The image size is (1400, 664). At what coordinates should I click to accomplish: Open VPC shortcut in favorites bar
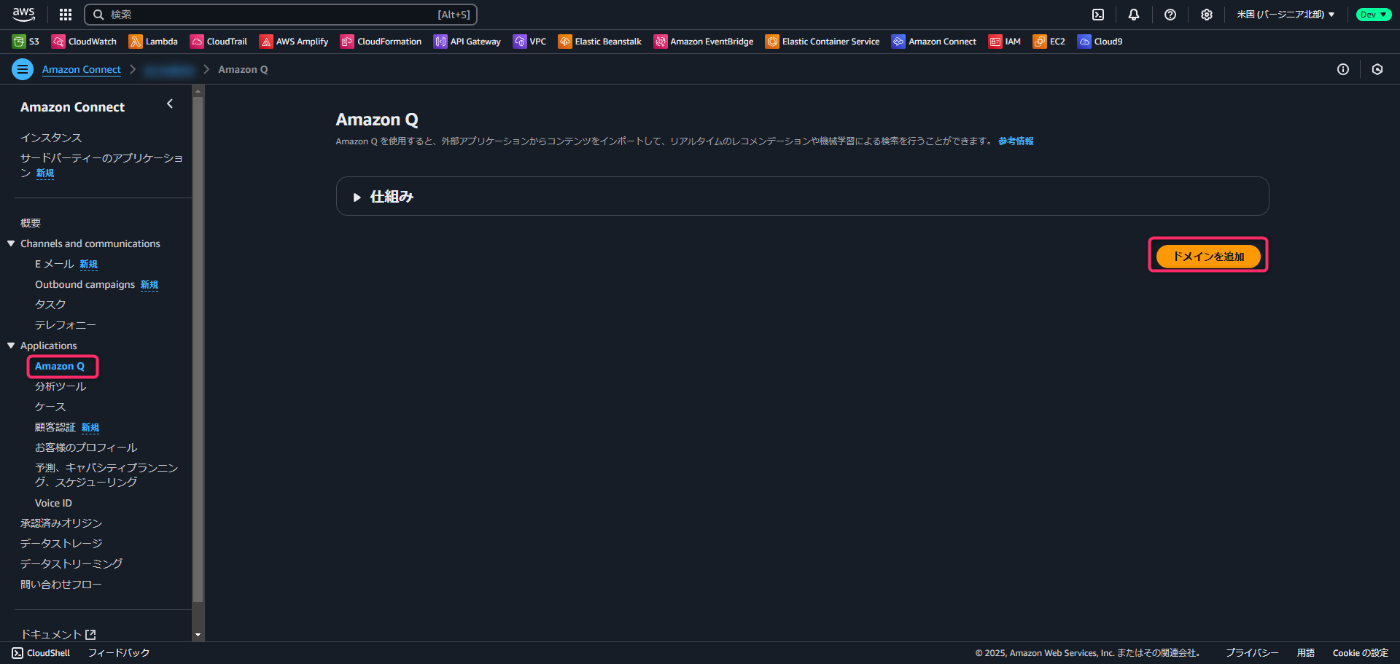530,42
